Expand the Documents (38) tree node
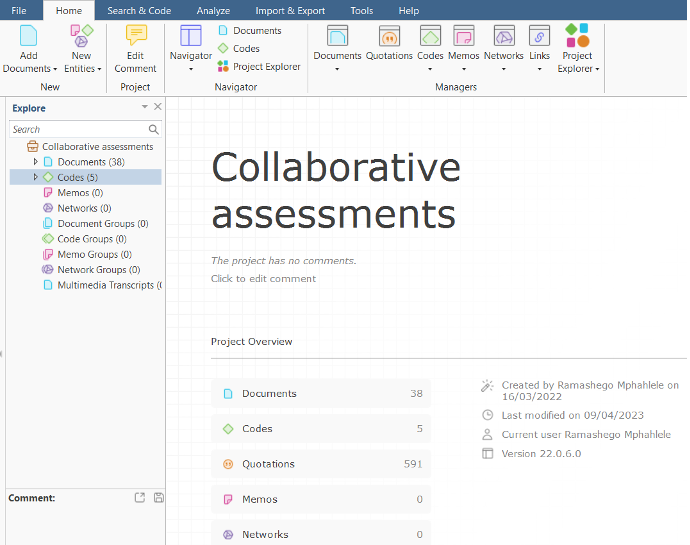The image size is (690, 545). coord(36,162)
